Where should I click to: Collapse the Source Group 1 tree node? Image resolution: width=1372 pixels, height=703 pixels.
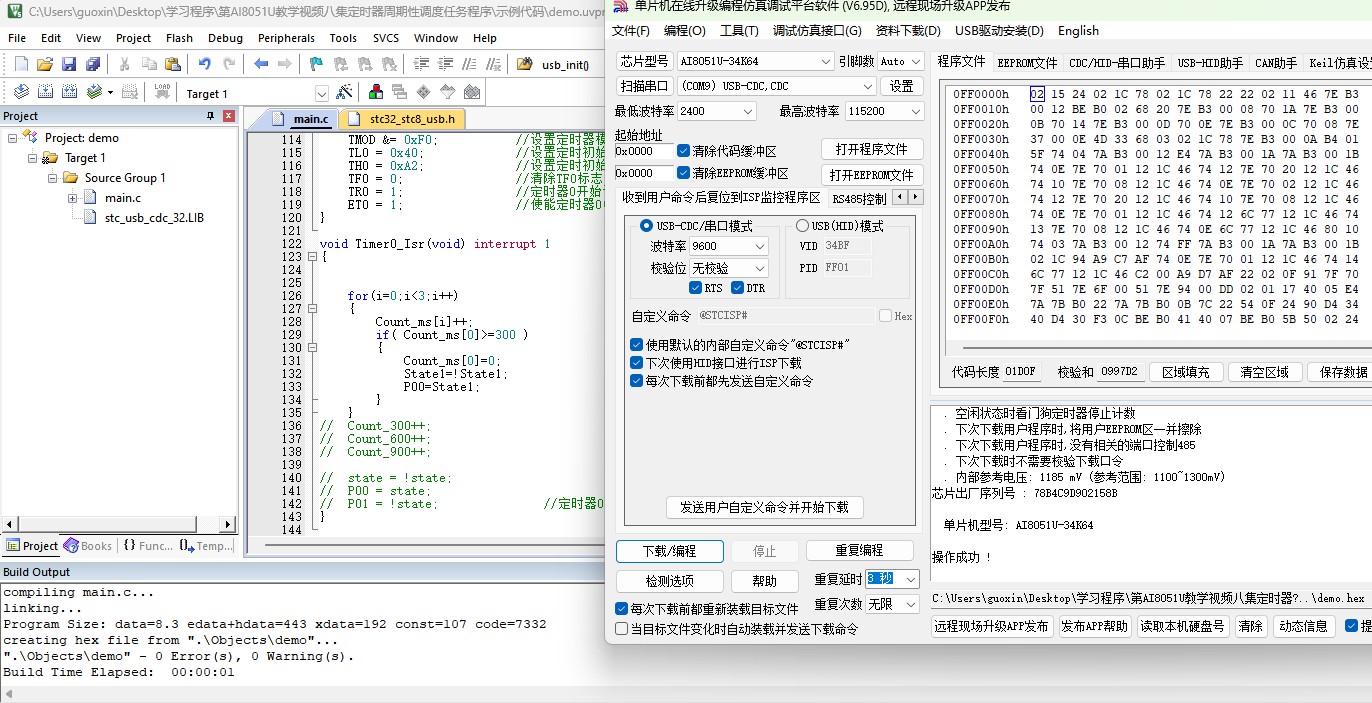coord(51,178)
